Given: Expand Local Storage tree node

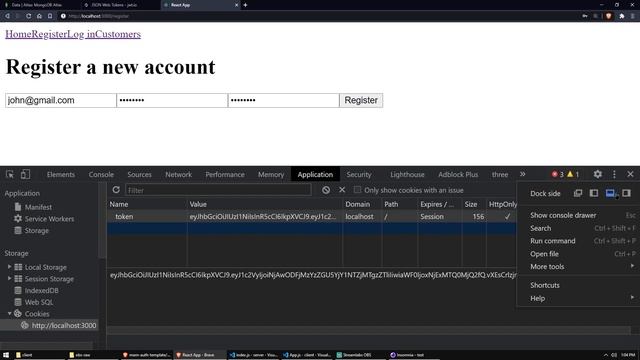Looking at the screenshot, I should (x=9, y=267).
